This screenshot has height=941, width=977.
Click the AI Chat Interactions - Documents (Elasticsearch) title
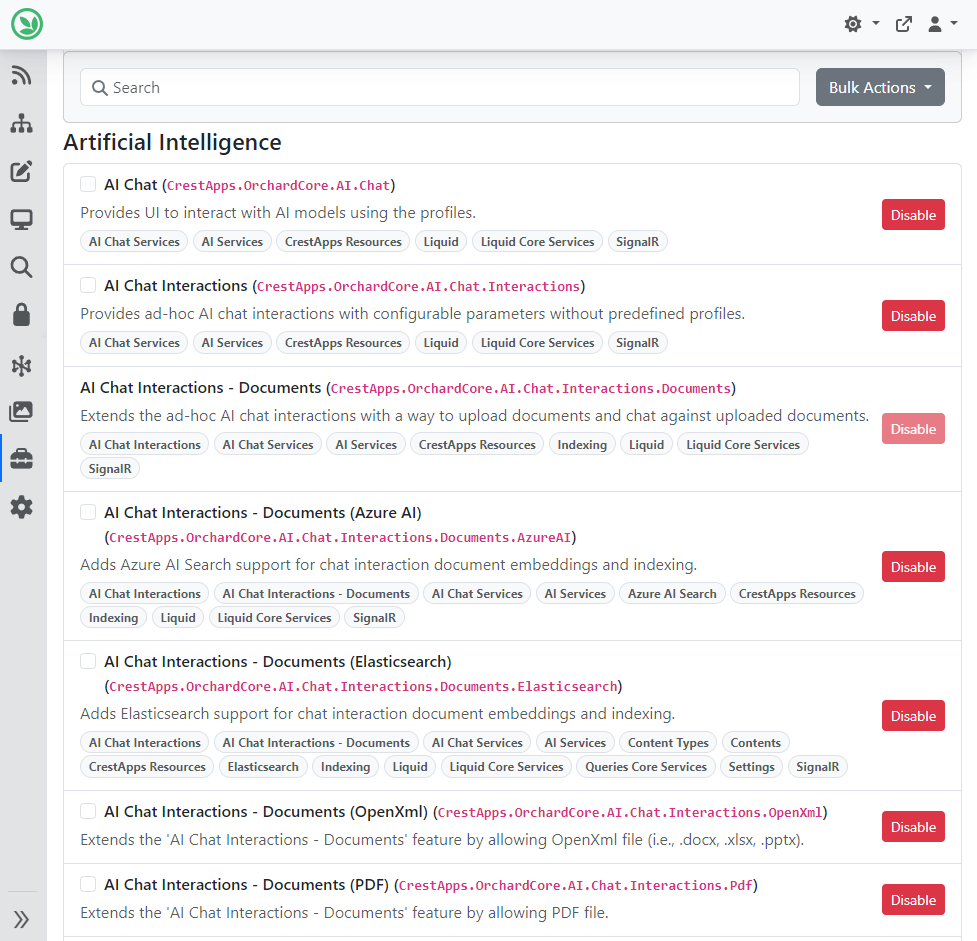[x=278, y=662]
